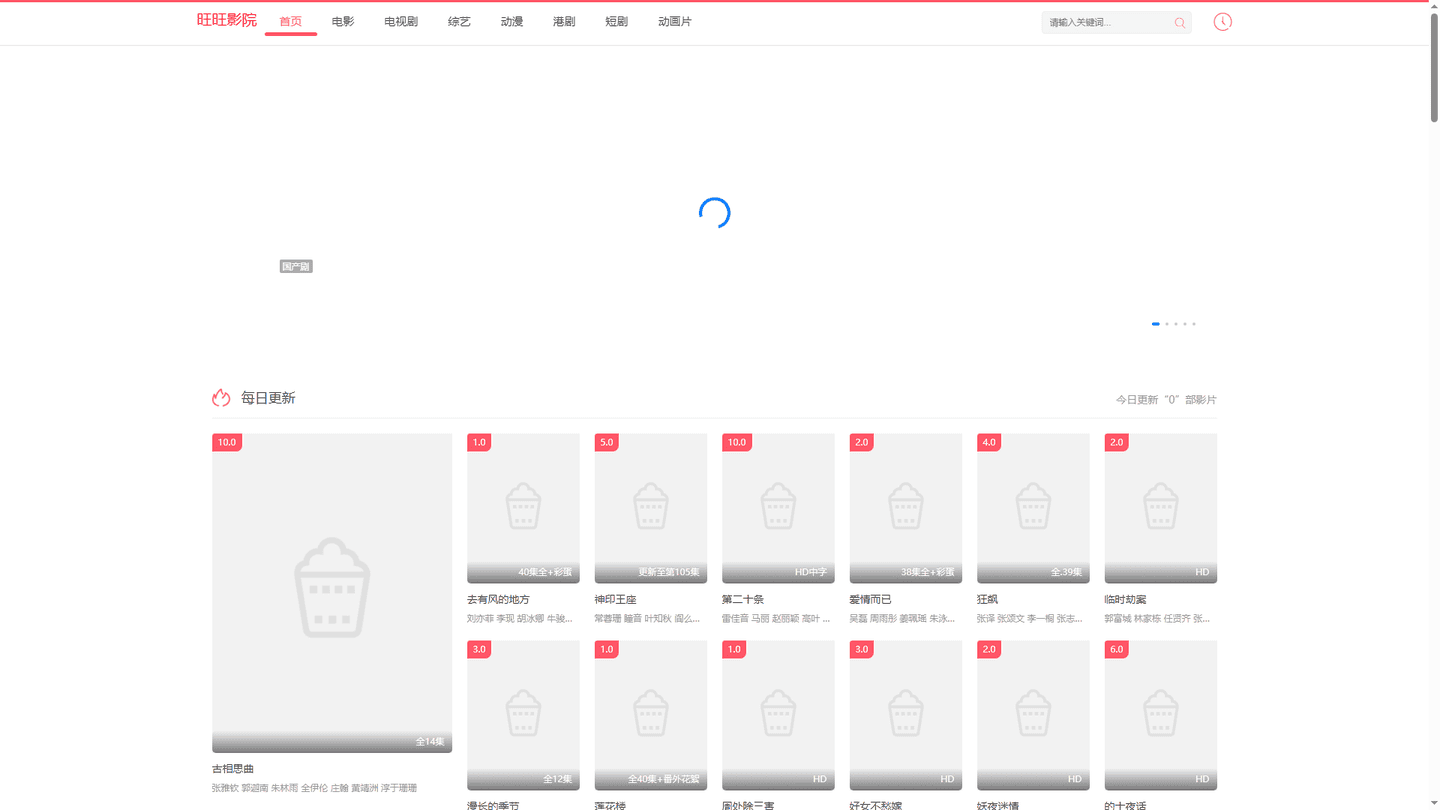
Task: Switch to the 综艺 section
Action: [459, 22]
